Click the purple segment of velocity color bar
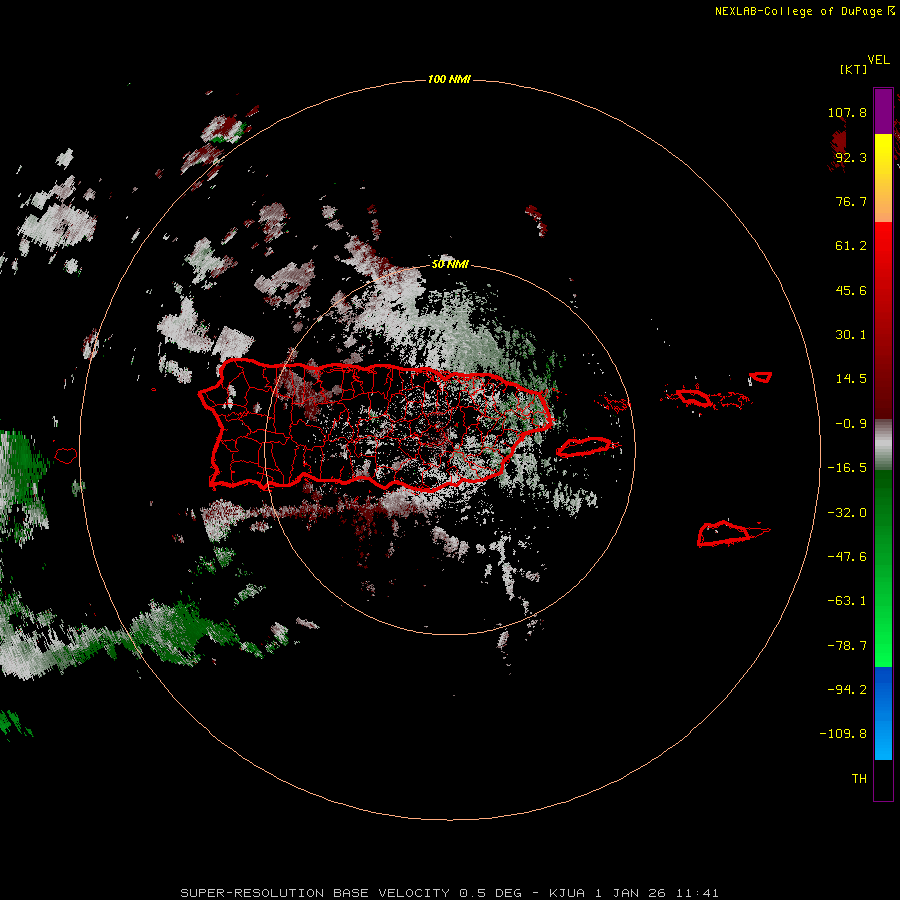900x900 pixels. [x=883, y=111]
